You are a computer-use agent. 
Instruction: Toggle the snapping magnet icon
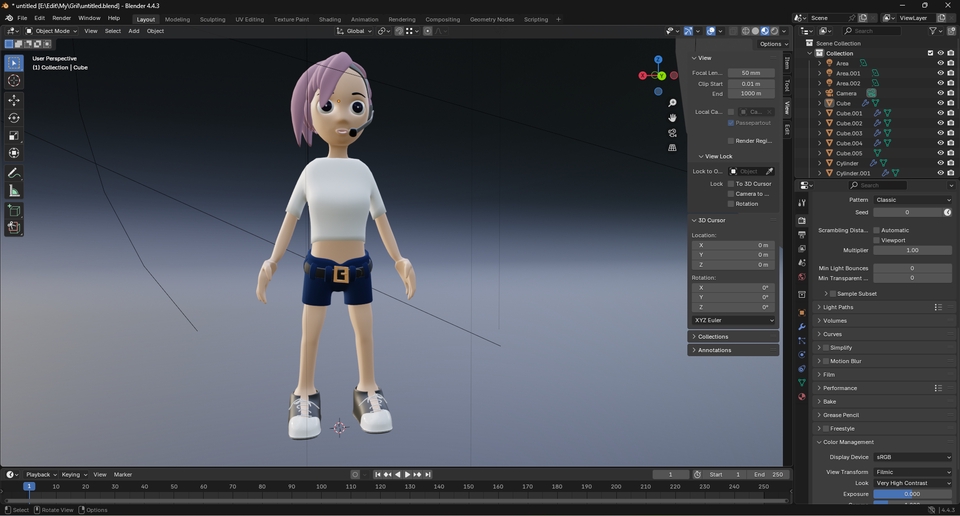[x=399, y=31]
